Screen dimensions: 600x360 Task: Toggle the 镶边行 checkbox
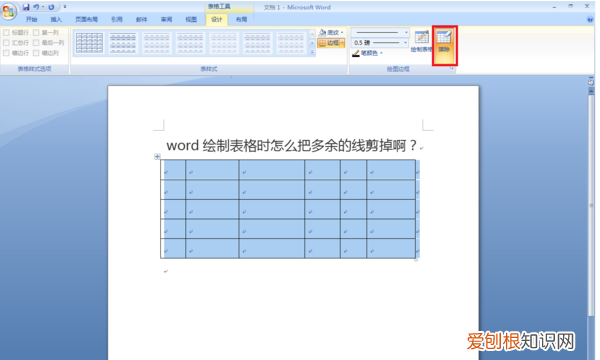tap(6, 53)
